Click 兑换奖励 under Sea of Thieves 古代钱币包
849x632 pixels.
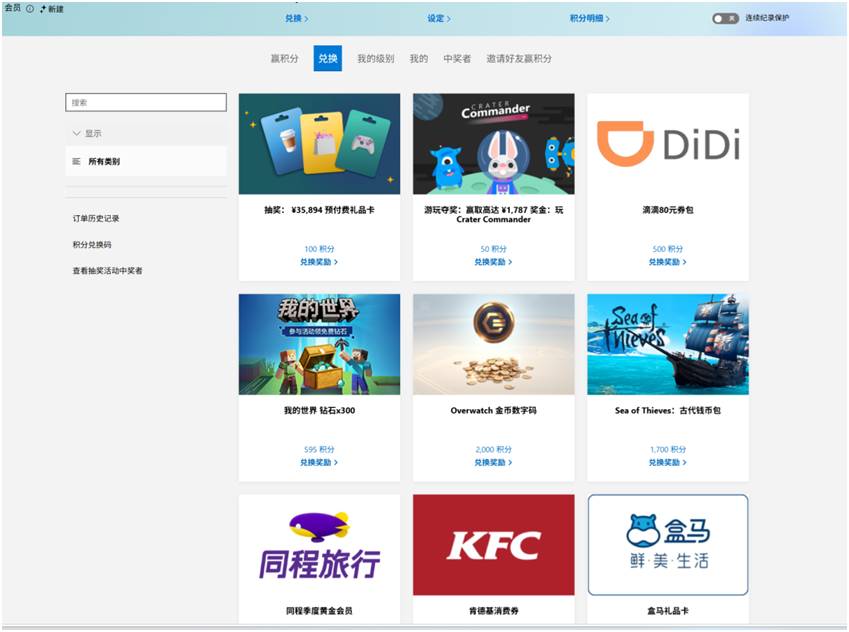point(668,462)
